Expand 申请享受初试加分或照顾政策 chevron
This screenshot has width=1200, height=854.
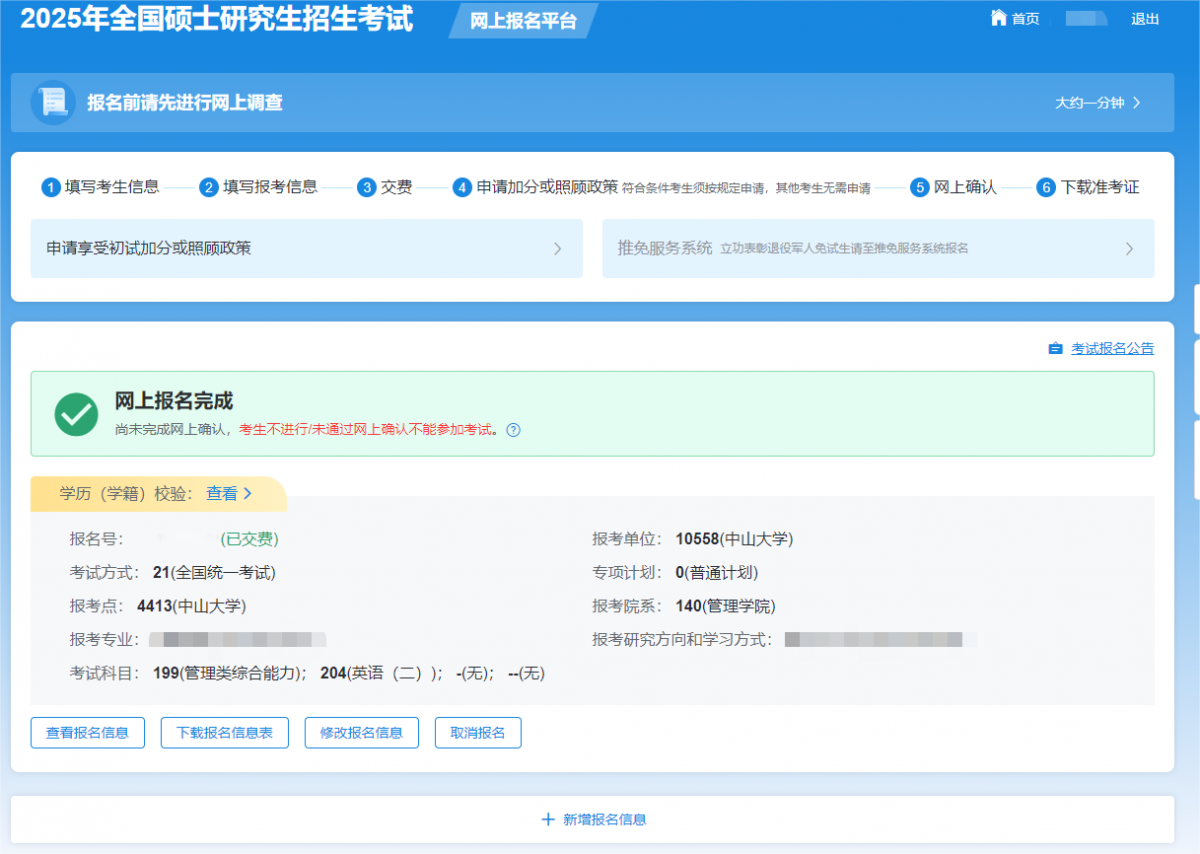[x=558, y=249]
